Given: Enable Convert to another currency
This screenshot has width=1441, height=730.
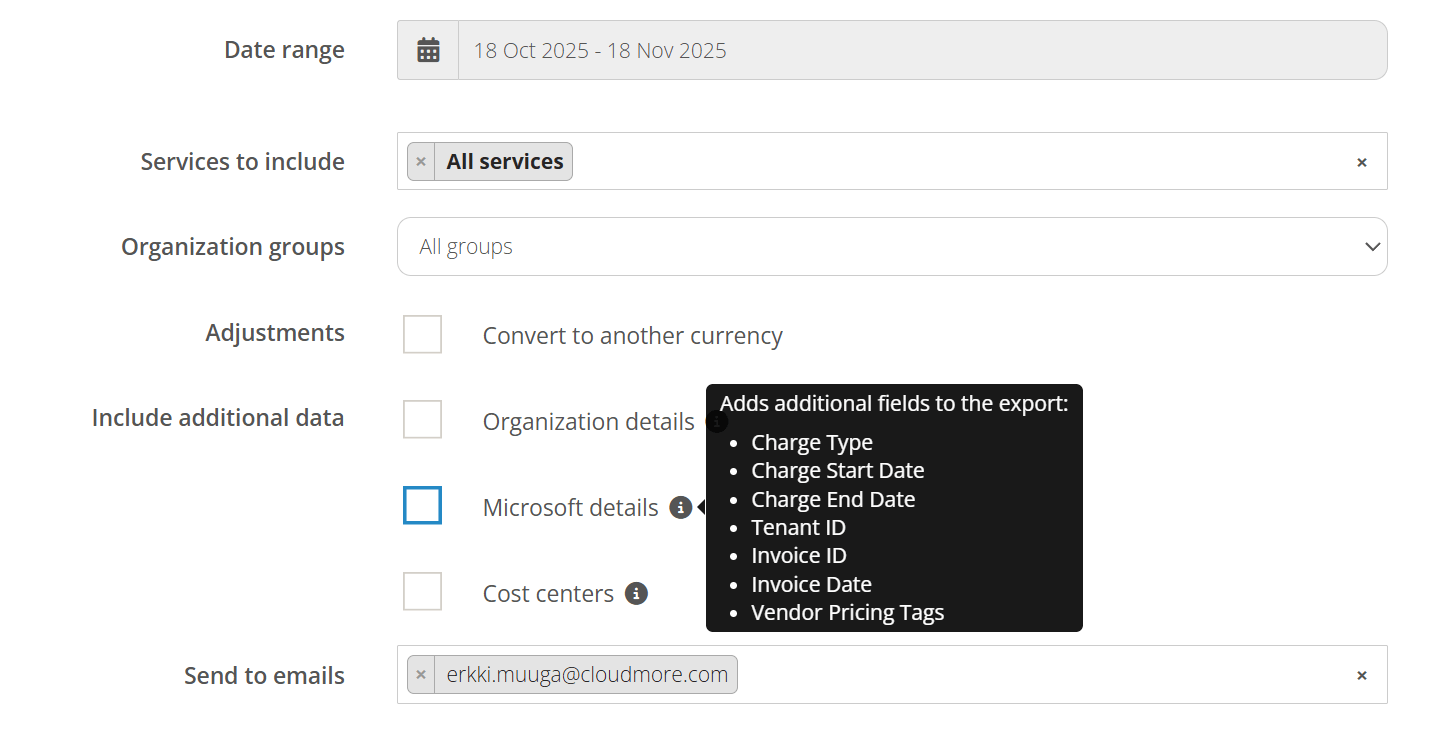Looking at the screenshot, I should (422, 334).
